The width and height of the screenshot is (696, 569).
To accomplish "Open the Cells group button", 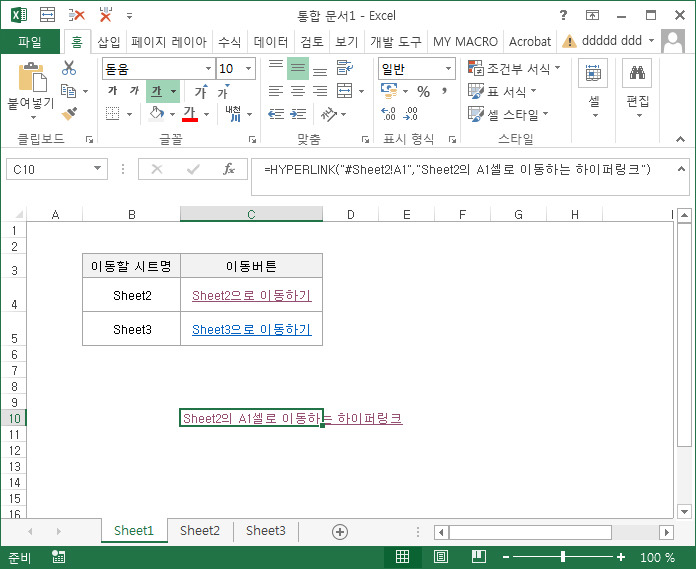I will tap(593, 89).
